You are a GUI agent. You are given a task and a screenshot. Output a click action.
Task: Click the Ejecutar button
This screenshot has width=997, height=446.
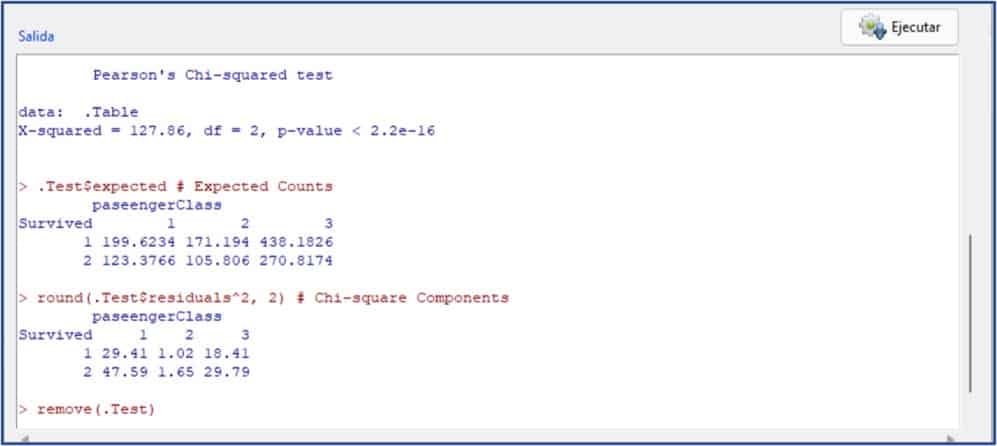pyautogui.click(x=899, y=28)
